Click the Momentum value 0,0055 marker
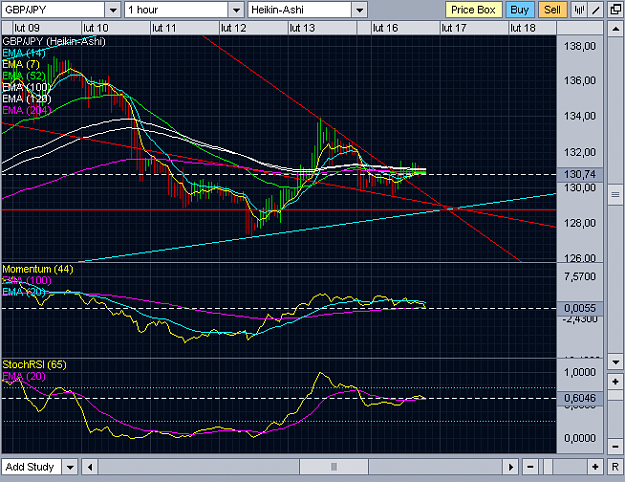Image resolution: width=625 pixels, height=482 pixels. tap(580, 308)
